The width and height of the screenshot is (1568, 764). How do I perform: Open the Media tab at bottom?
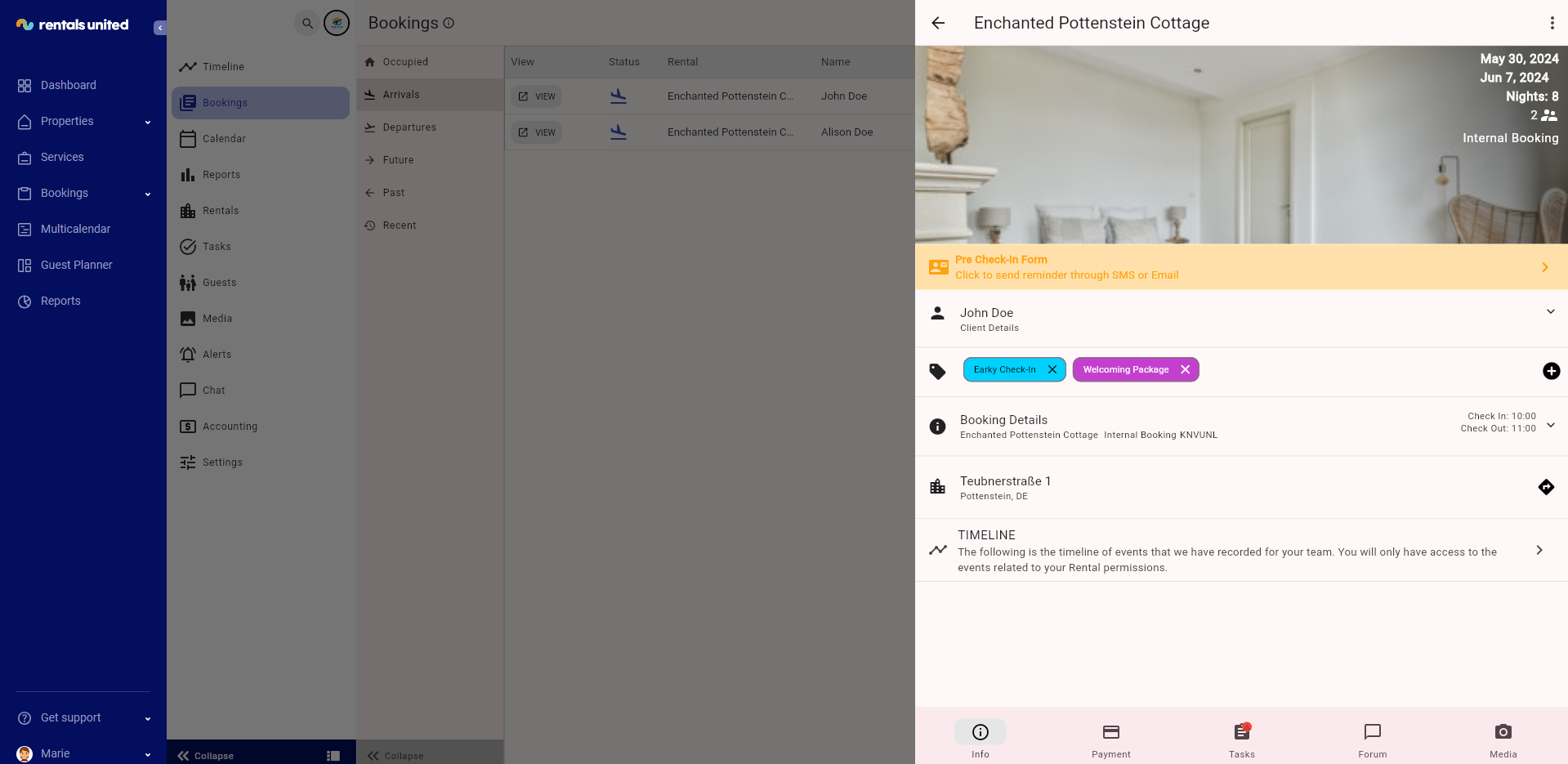pyautogui.click(x=1503, y=739)
